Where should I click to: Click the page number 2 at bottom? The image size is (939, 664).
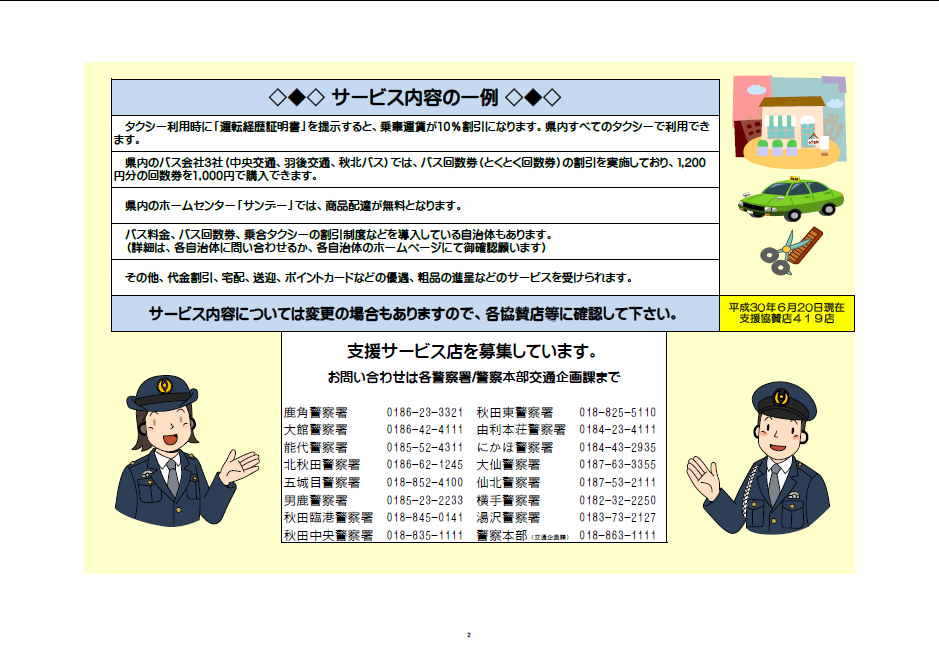coord(468,635)
